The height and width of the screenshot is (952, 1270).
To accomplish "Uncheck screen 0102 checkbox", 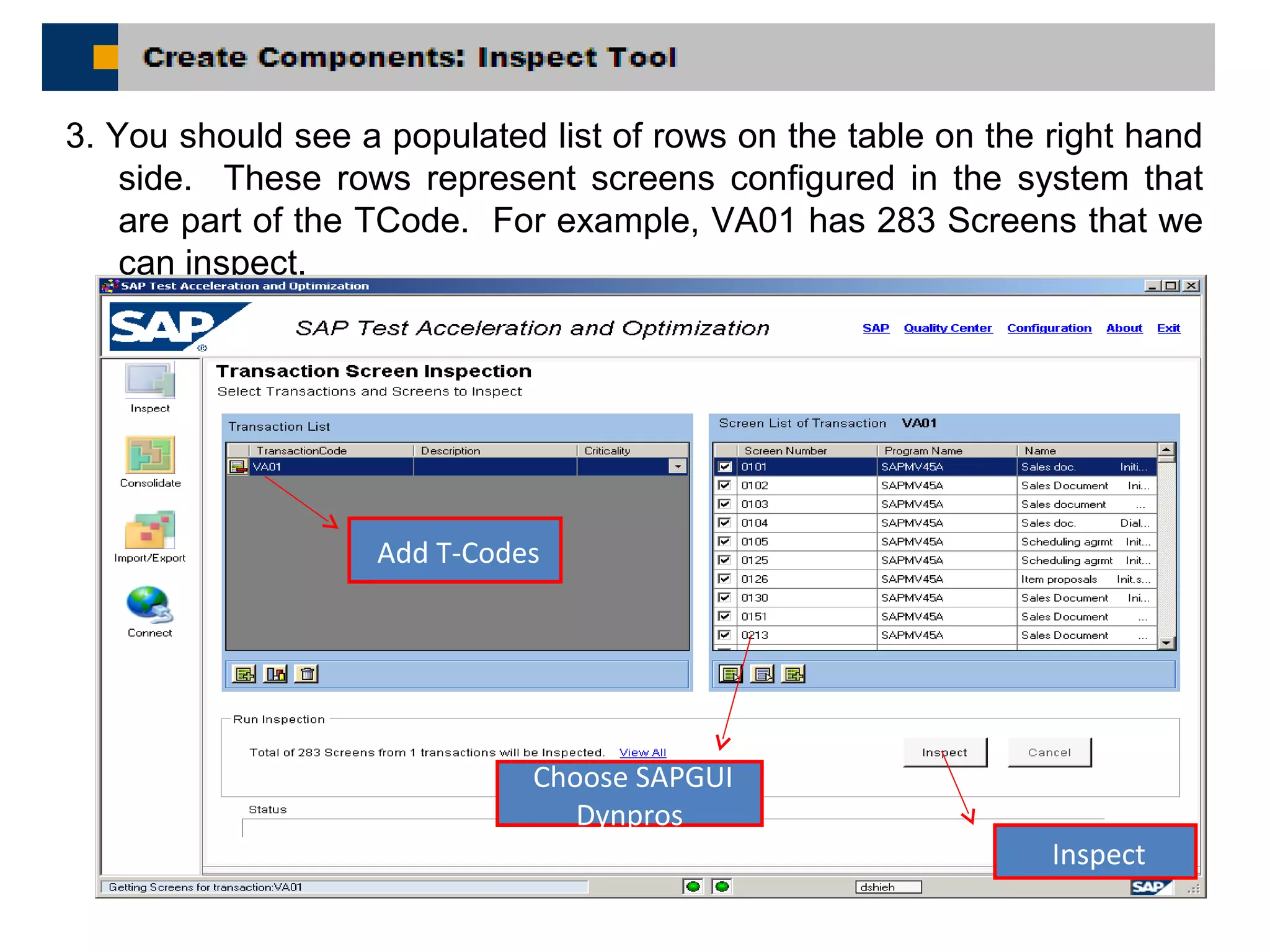I will point(725,485).
